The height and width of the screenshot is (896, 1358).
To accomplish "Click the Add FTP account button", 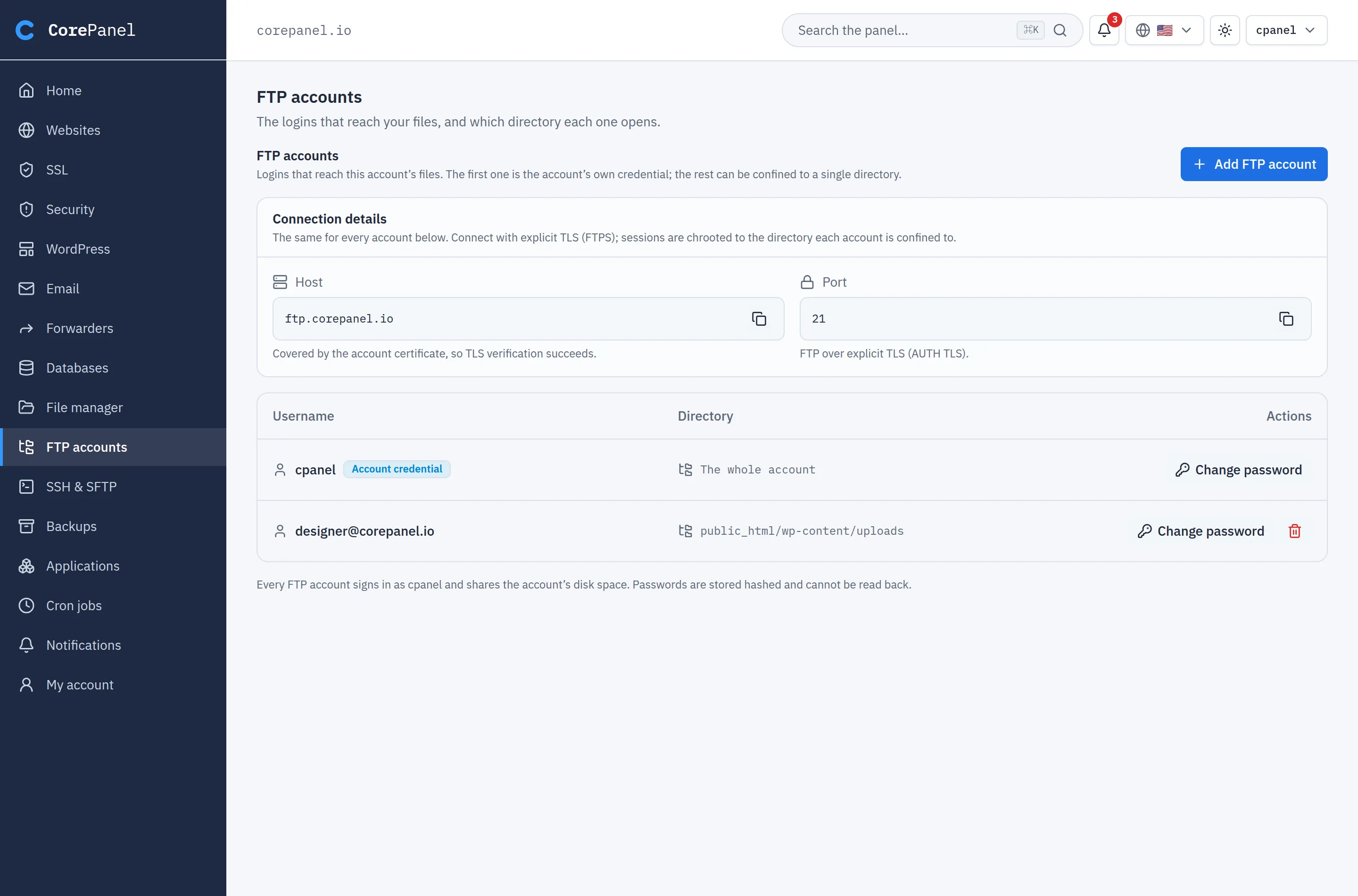I will (x=1253, y=165).
